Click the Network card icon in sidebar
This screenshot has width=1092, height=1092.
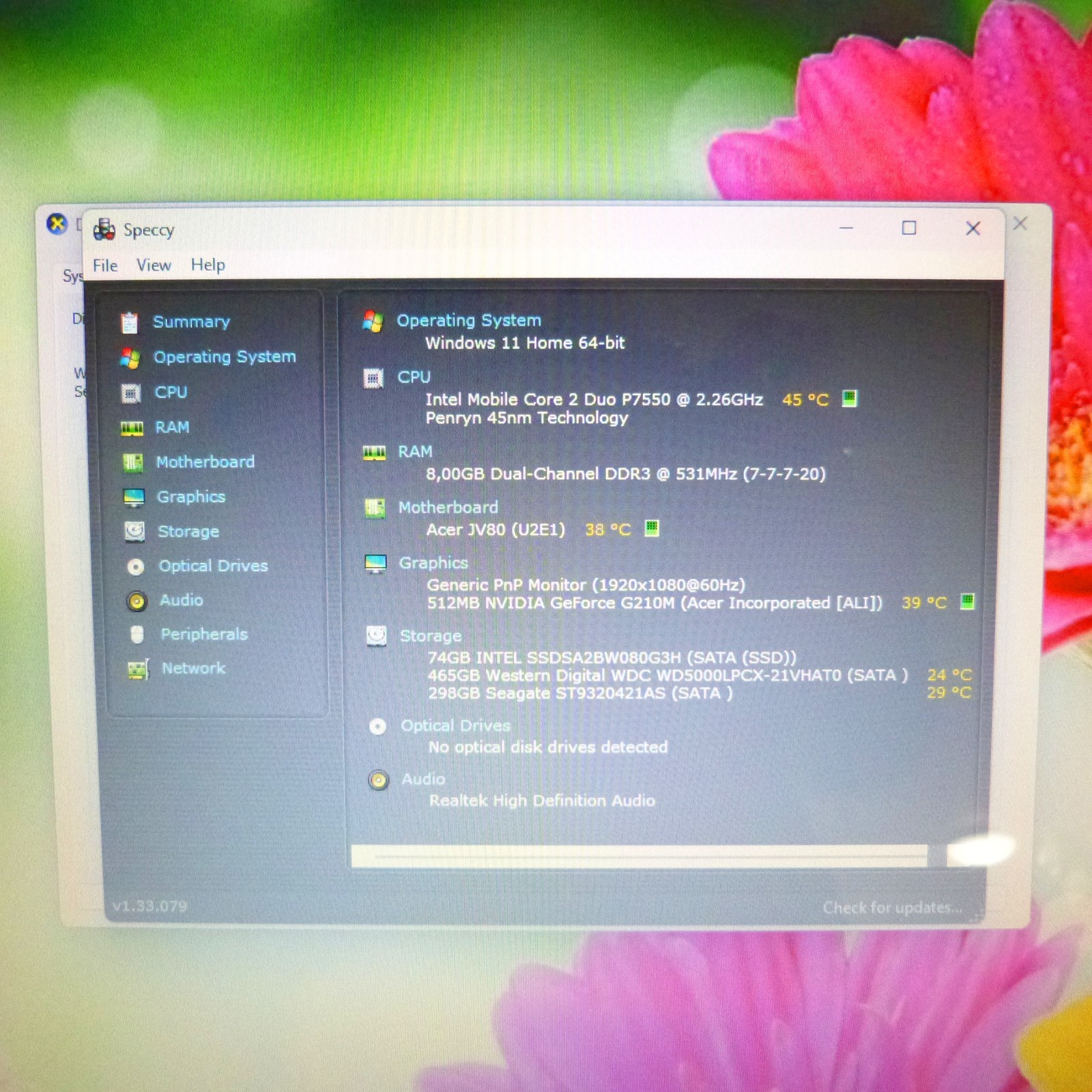coord(138,669)
